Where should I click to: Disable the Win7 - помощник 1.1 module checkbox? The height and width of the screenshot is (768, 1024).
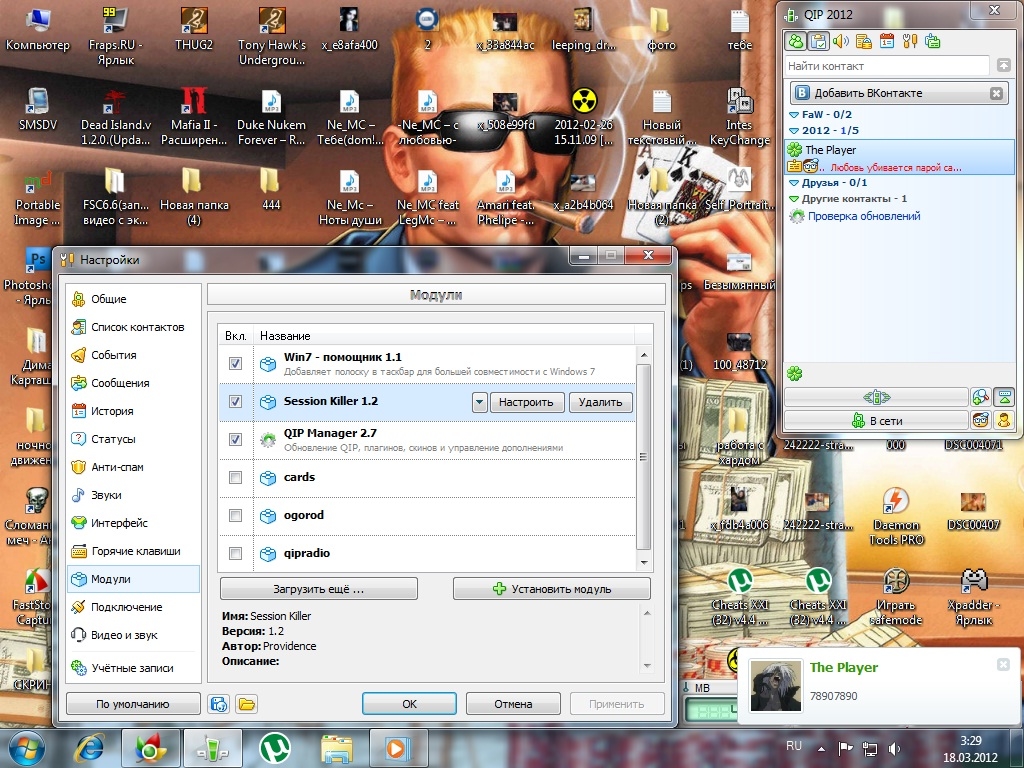pyautogui.click(x=235, y=364)
